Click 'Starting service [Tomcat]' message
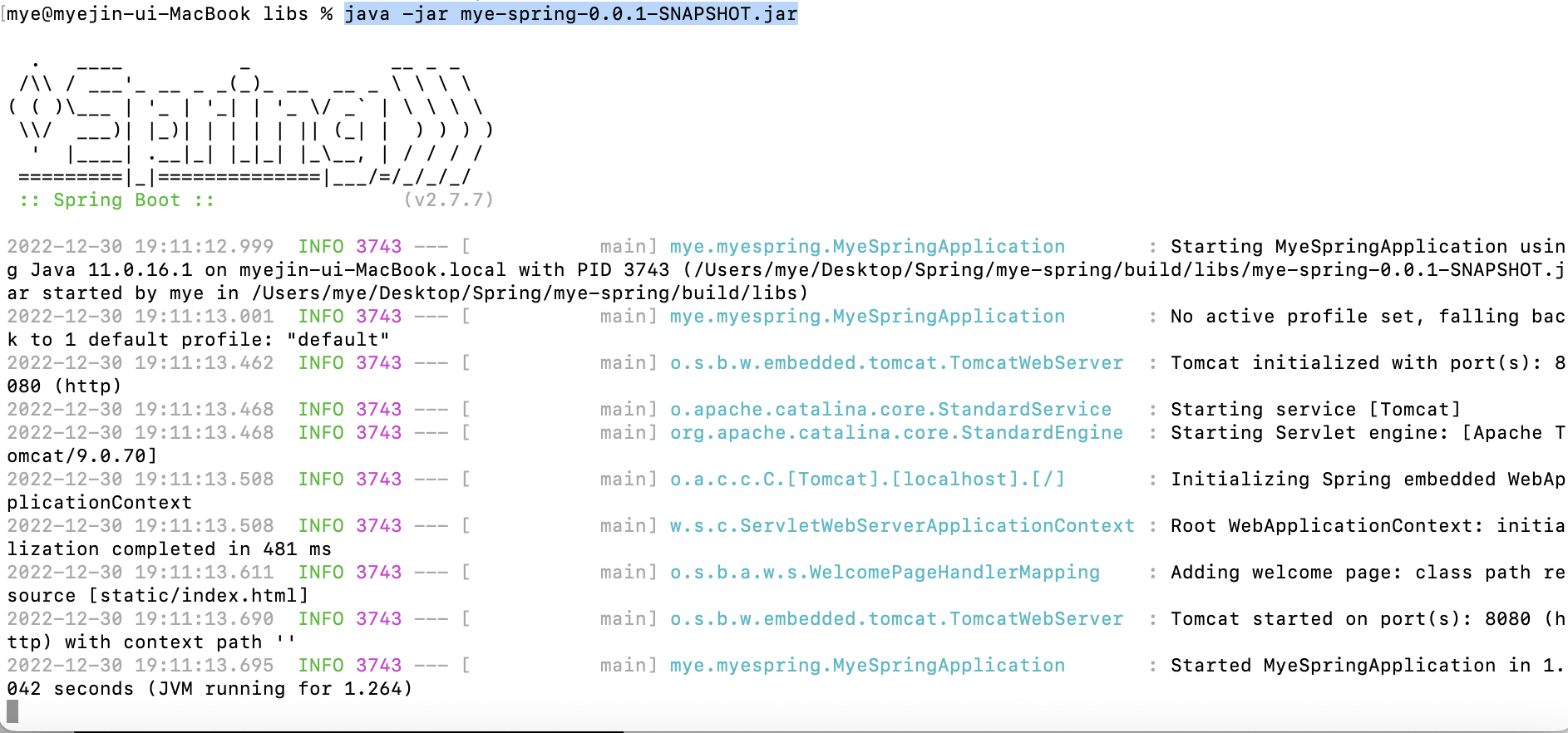 (1315, 410)
